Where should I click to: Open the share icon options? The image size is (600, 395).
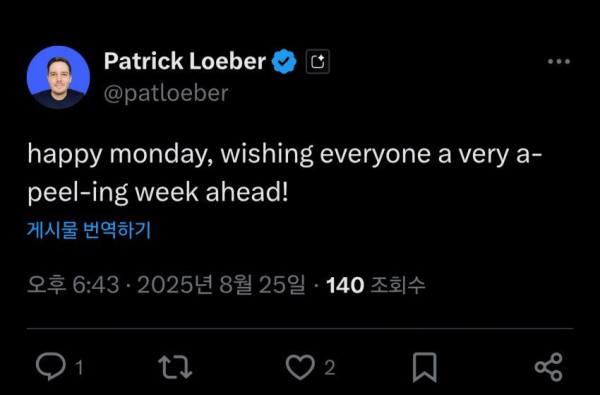click(x=549, y=367)
